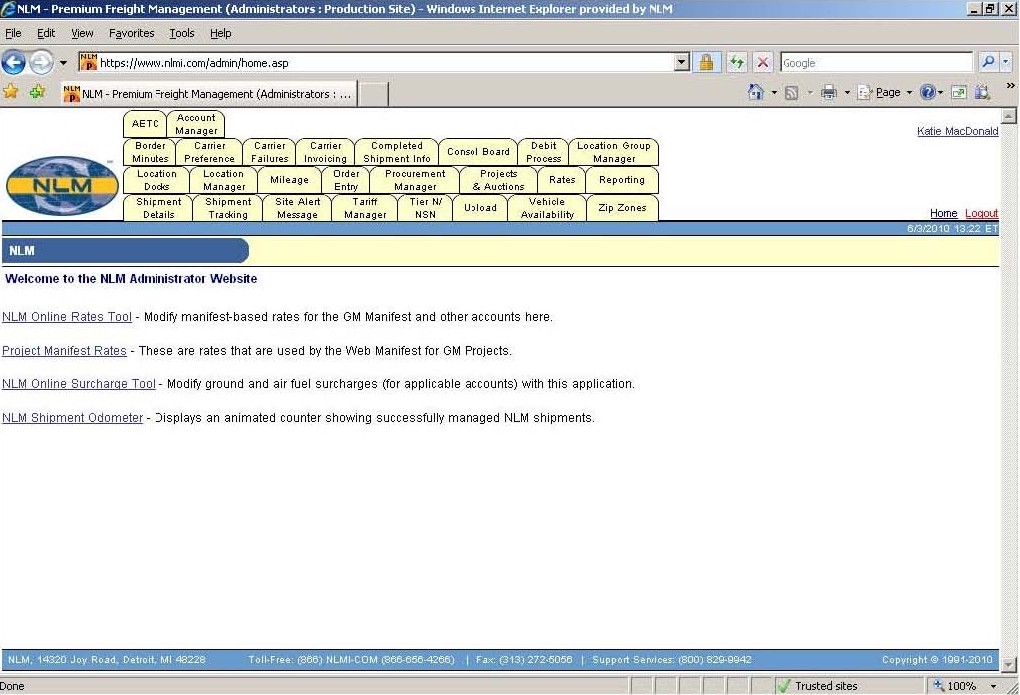The height and width of the screenshot is (695, 1020).
Task: Click the RSS feeds icon
Action: [x=792, y=93]
